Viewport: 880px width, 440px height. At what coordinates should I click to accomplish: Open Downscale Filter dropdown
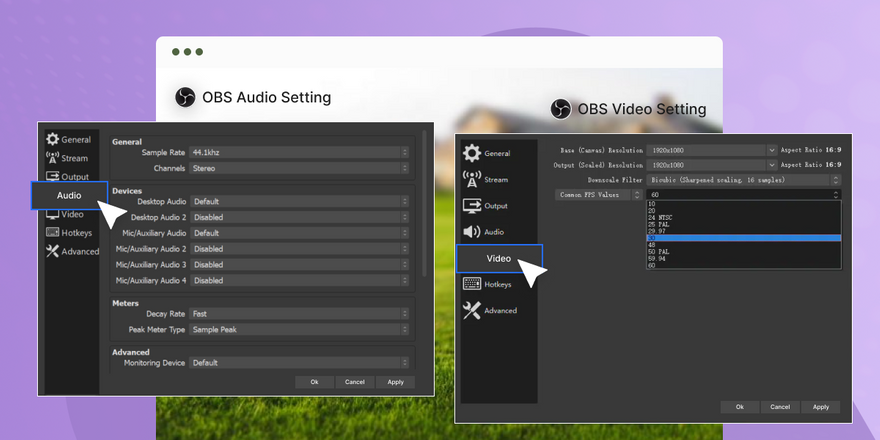point(744,180)
